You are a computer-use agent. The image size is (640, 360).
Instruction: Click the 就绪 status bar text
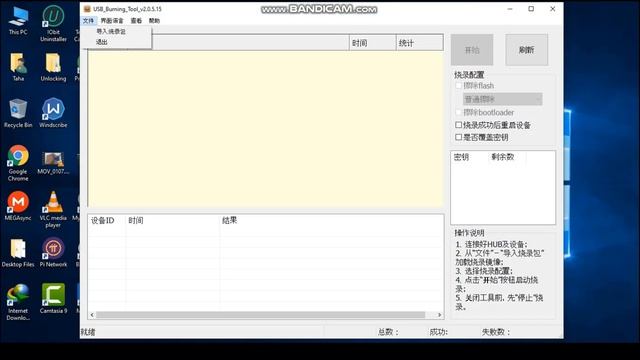pyautogui.click(x=88, y=332)
